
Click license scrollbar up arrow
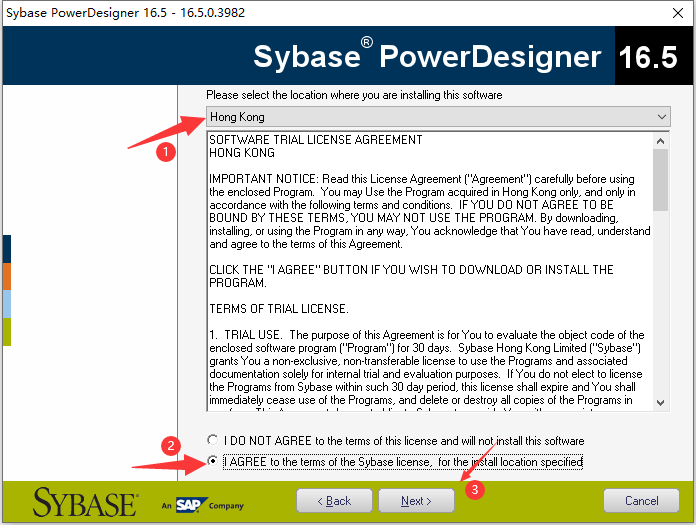click(x=660, y=141)
